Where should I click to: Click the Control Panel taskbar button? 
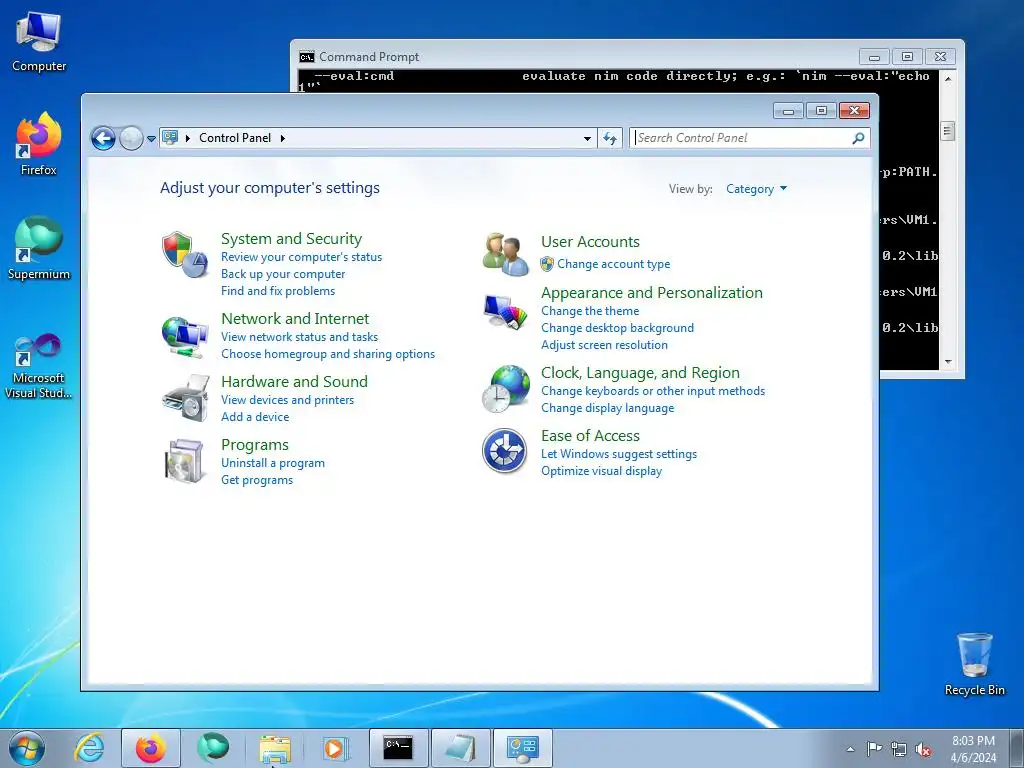click(x=522, y=748)
